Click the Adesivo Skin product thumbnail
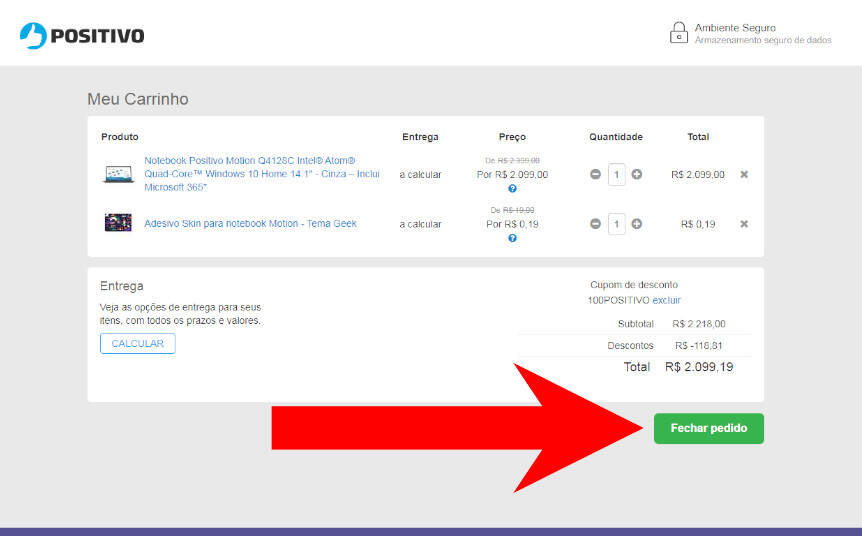The width and height of the screenshot is (862, 536). 118,223
